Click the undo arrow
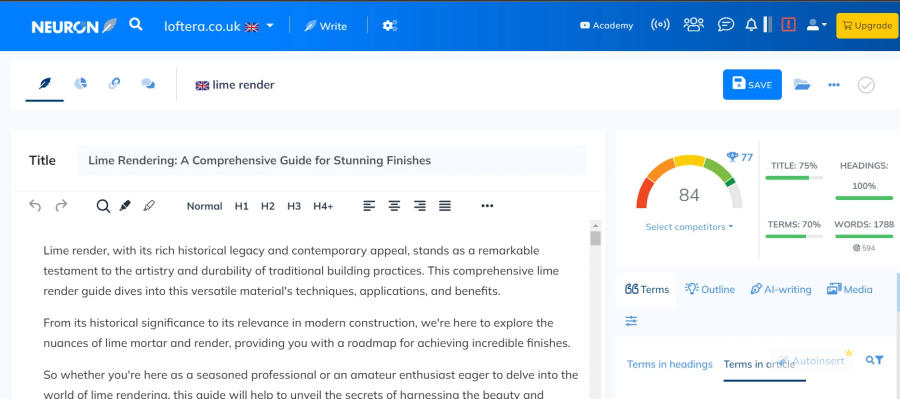Screen dimensions: 900x399 coord(35,206)
